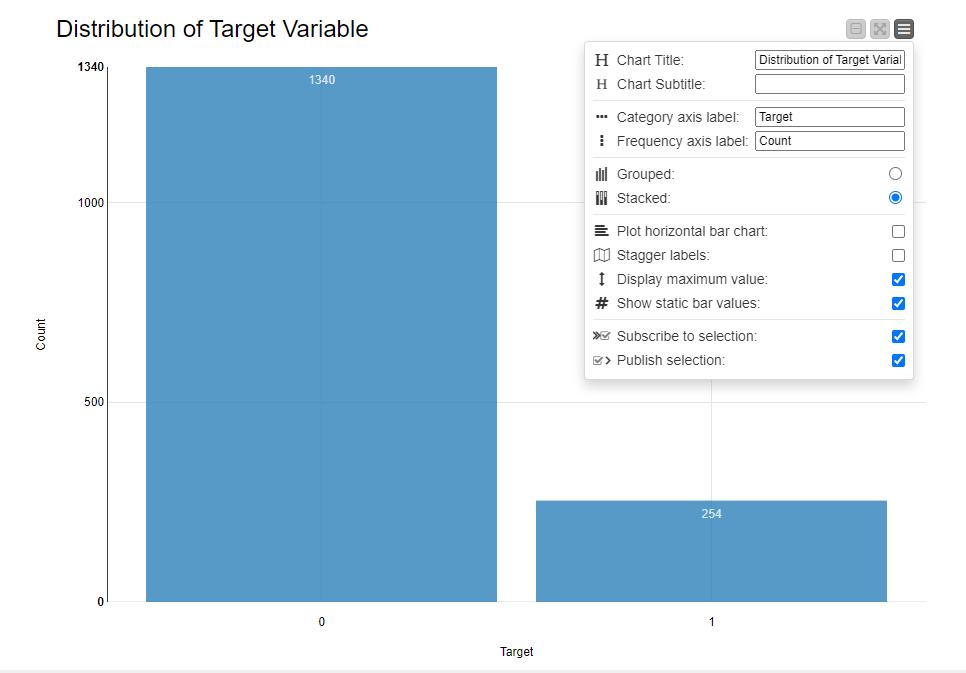Viewport: 966px width, 673px height.
Task: Select the Stacked radio button
Action: tap(895, 198)
